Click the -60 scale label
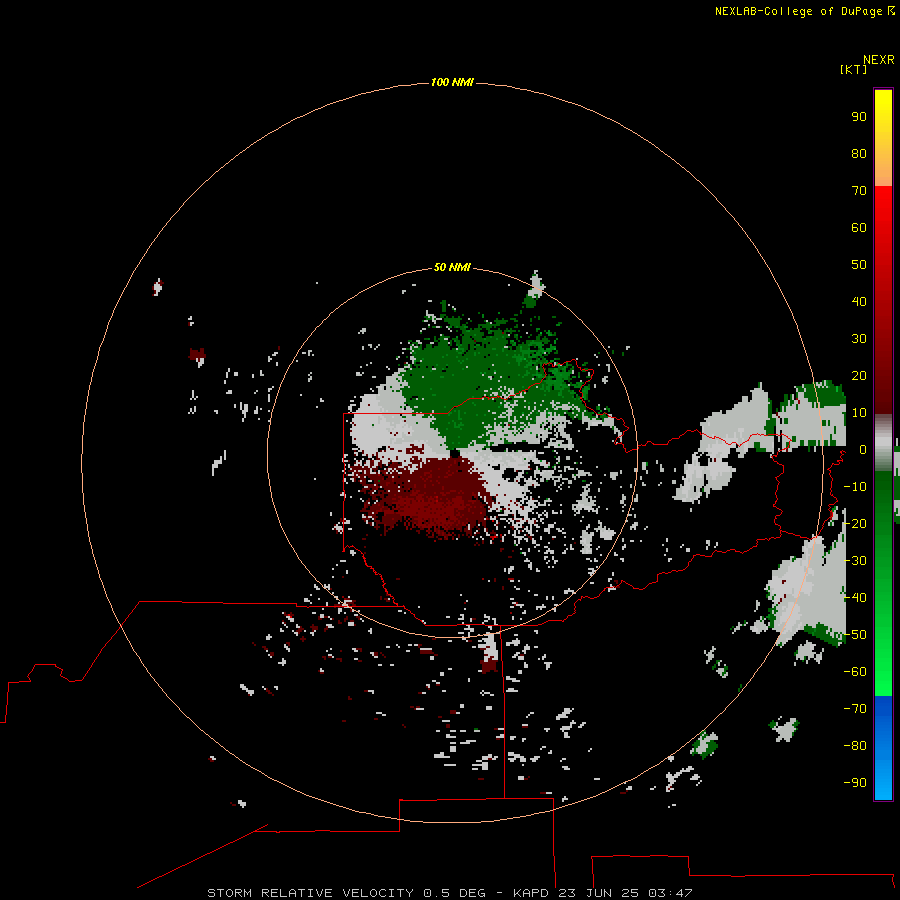Viewport: 900px width, 900px height. click(855, 672)
